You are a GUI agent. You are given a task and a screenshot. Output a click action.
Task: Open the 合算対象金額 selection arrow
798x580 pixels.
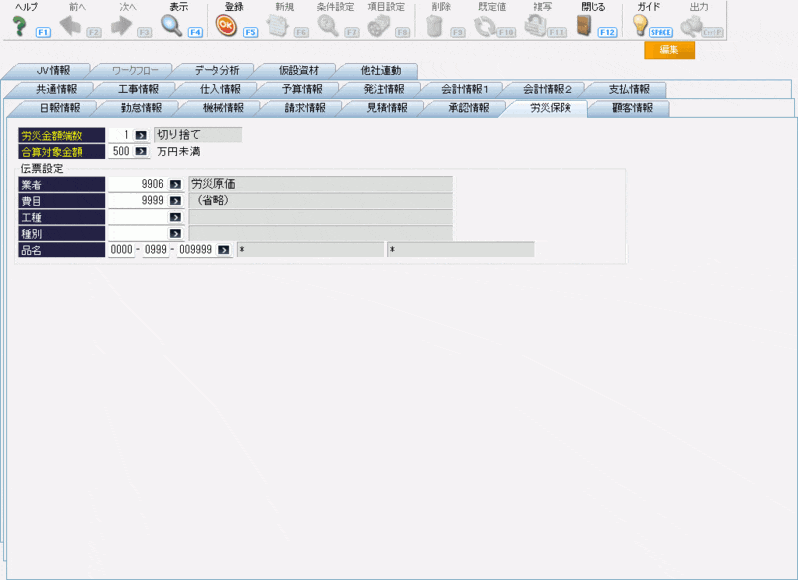[x=141, y=152]
